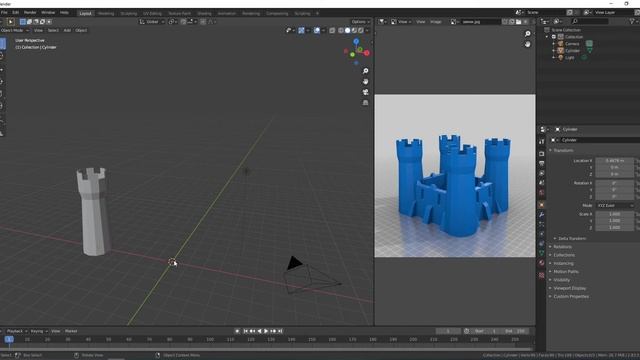640x360 pixels.
Task: Click the image editor zoom magnifier icon
Action: 527,34
